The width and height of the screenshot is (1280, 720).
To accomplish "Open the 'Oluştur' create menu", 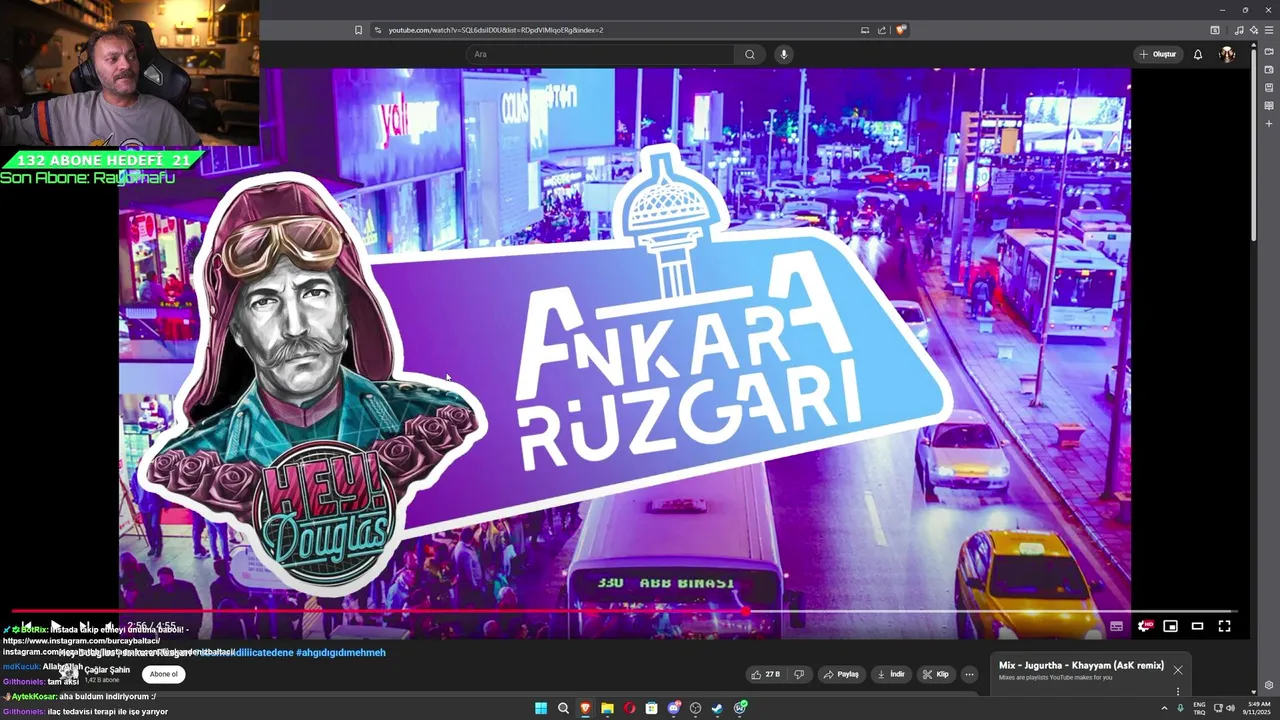I will pyautogui.click(x=1158, y=54).
